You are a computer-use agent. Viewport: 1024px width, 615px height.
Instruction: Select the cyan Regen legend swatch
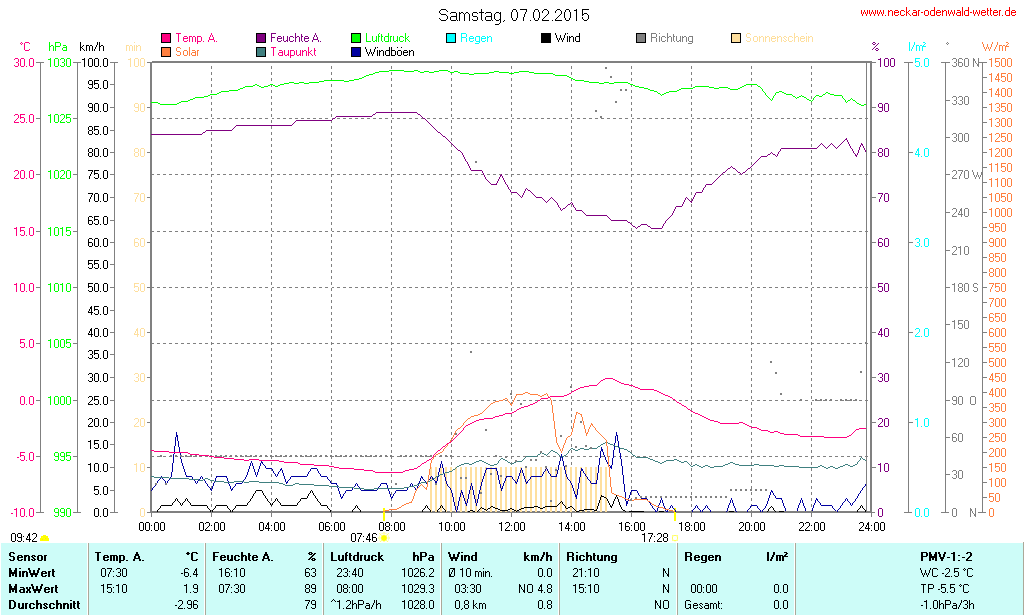(x=451, y=38)
